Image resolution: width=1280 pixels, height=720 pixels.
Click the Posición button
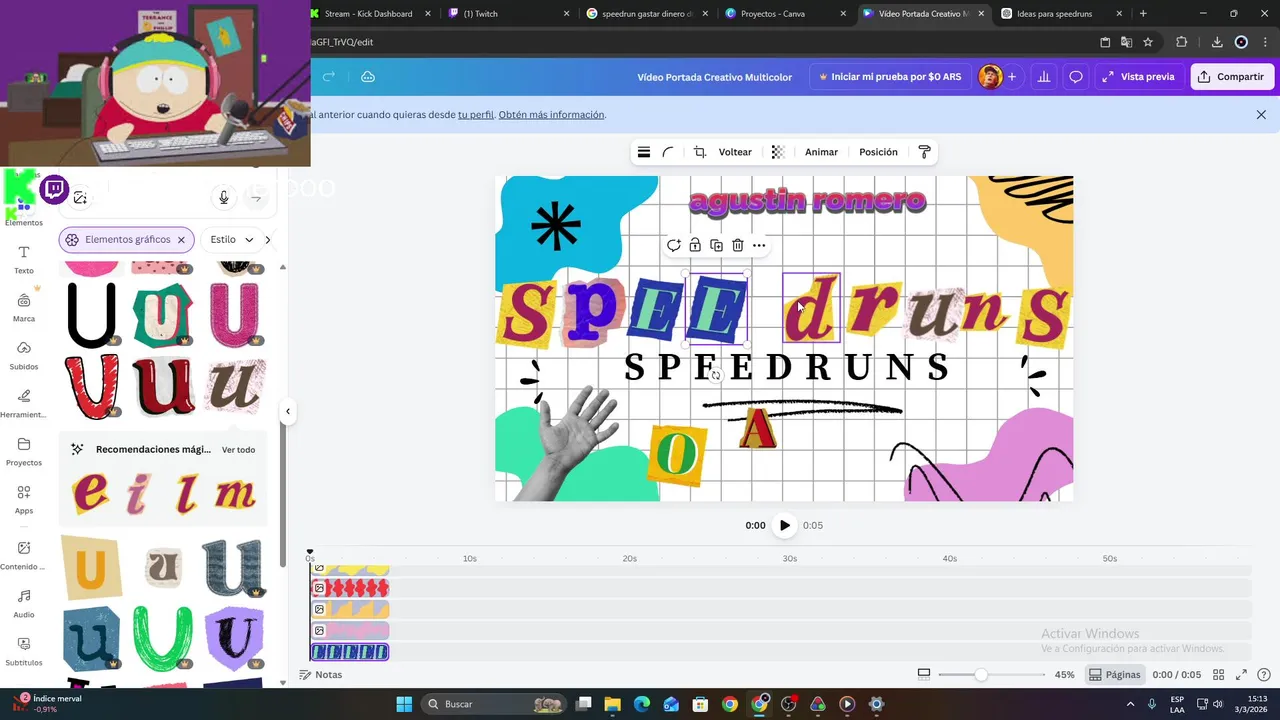point(878,152)
